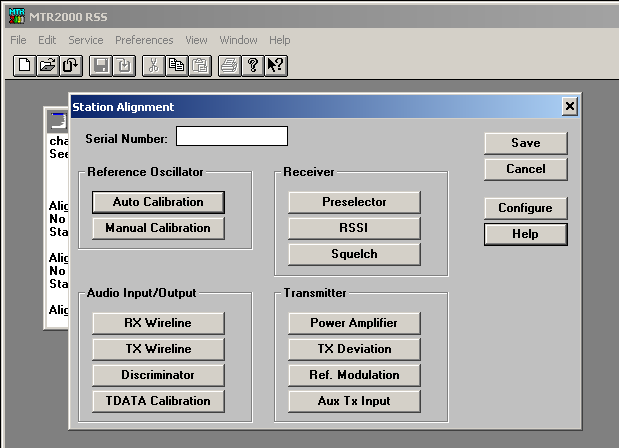This screenshot has width=619, height=448.
Task: Open the Ref. Modulation alignment
Action: [x=354, y=375]
